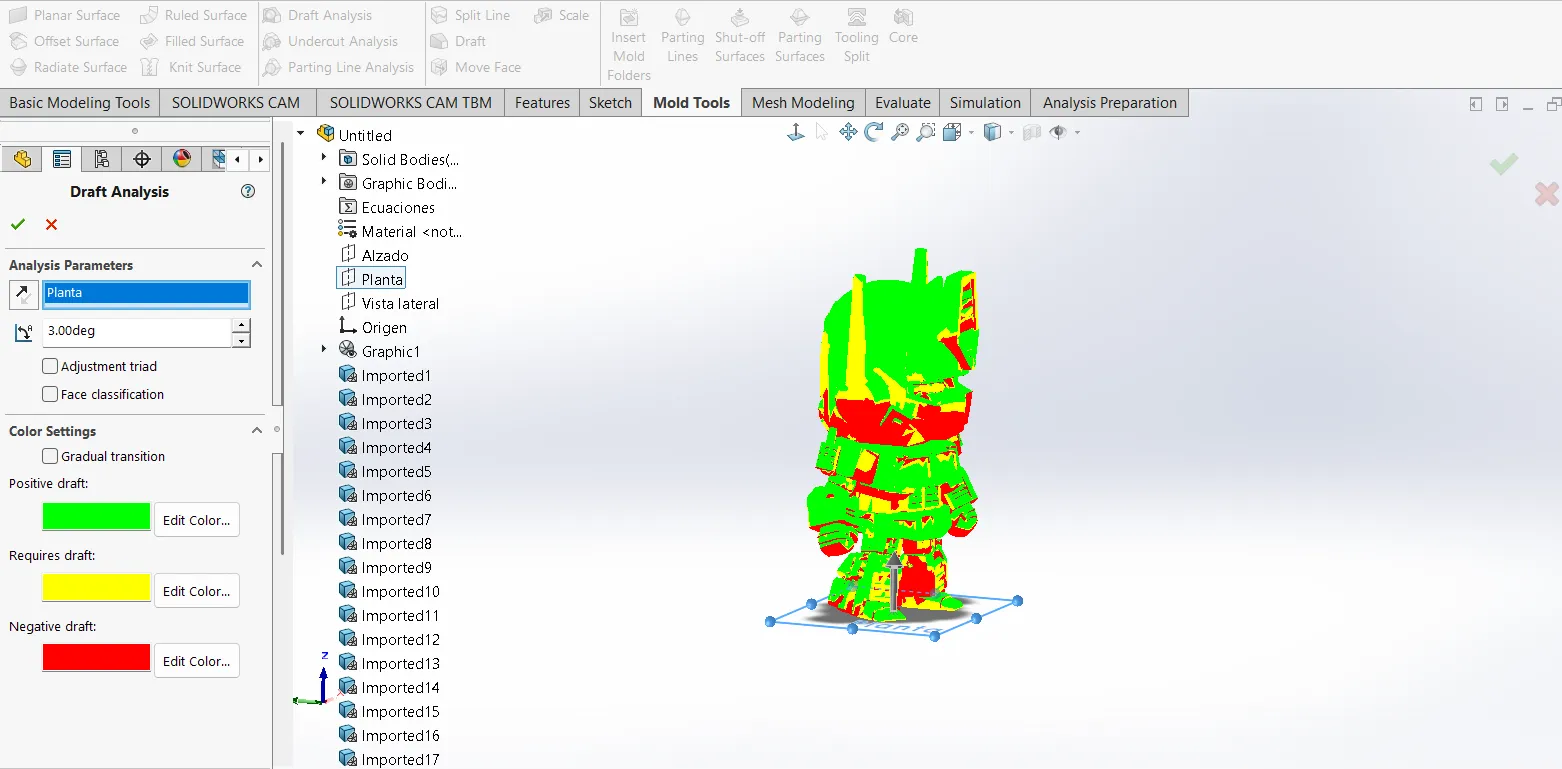Image resolution: width=1562 pixels, height=769 pixels.
Task: Switch to the SOLIDWORKS CAM TBM tab
Action: coord(411,102)
